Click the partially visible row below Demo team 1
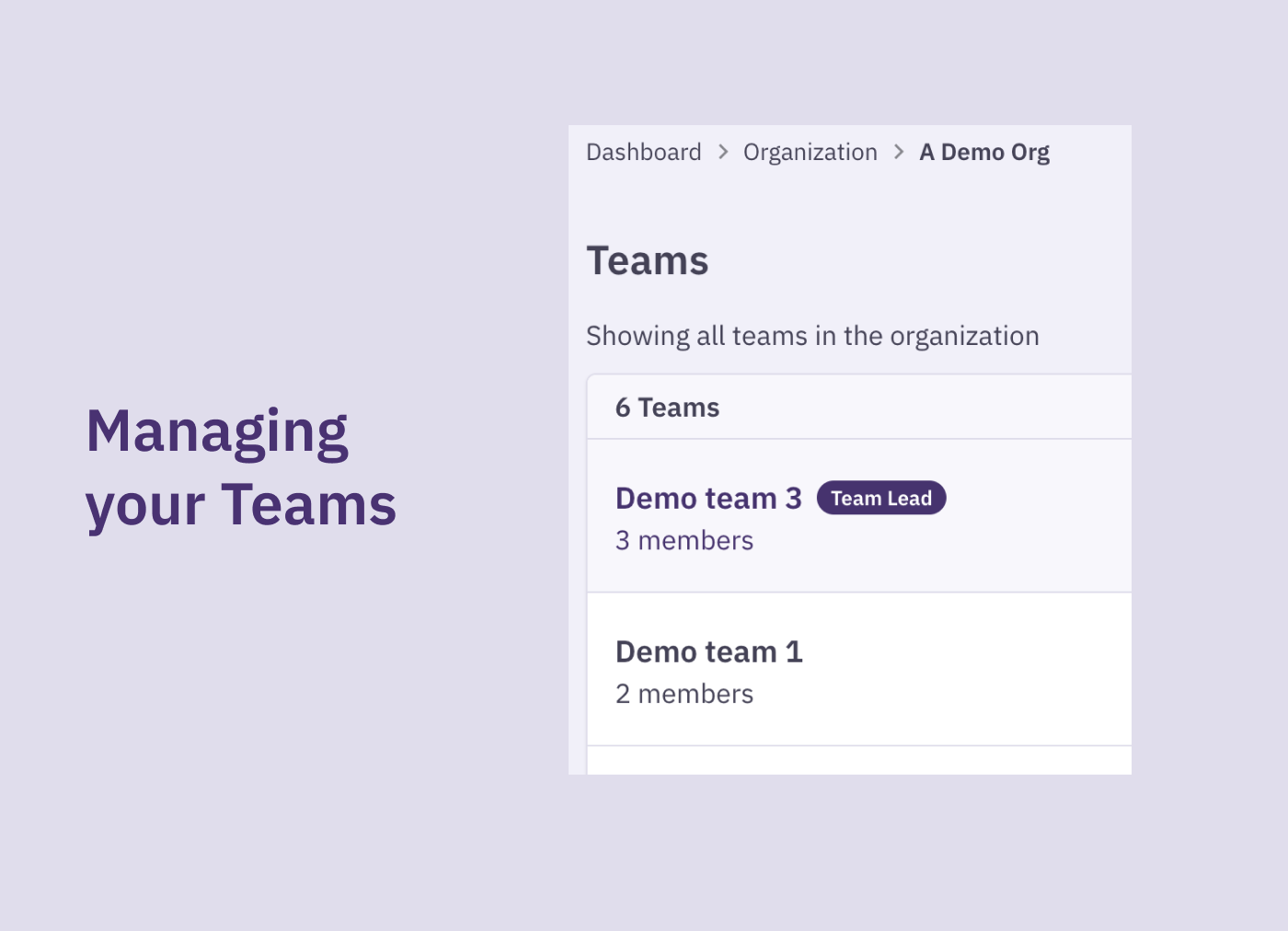Screen dimensions: 1288x931 (x=856, y=760)
